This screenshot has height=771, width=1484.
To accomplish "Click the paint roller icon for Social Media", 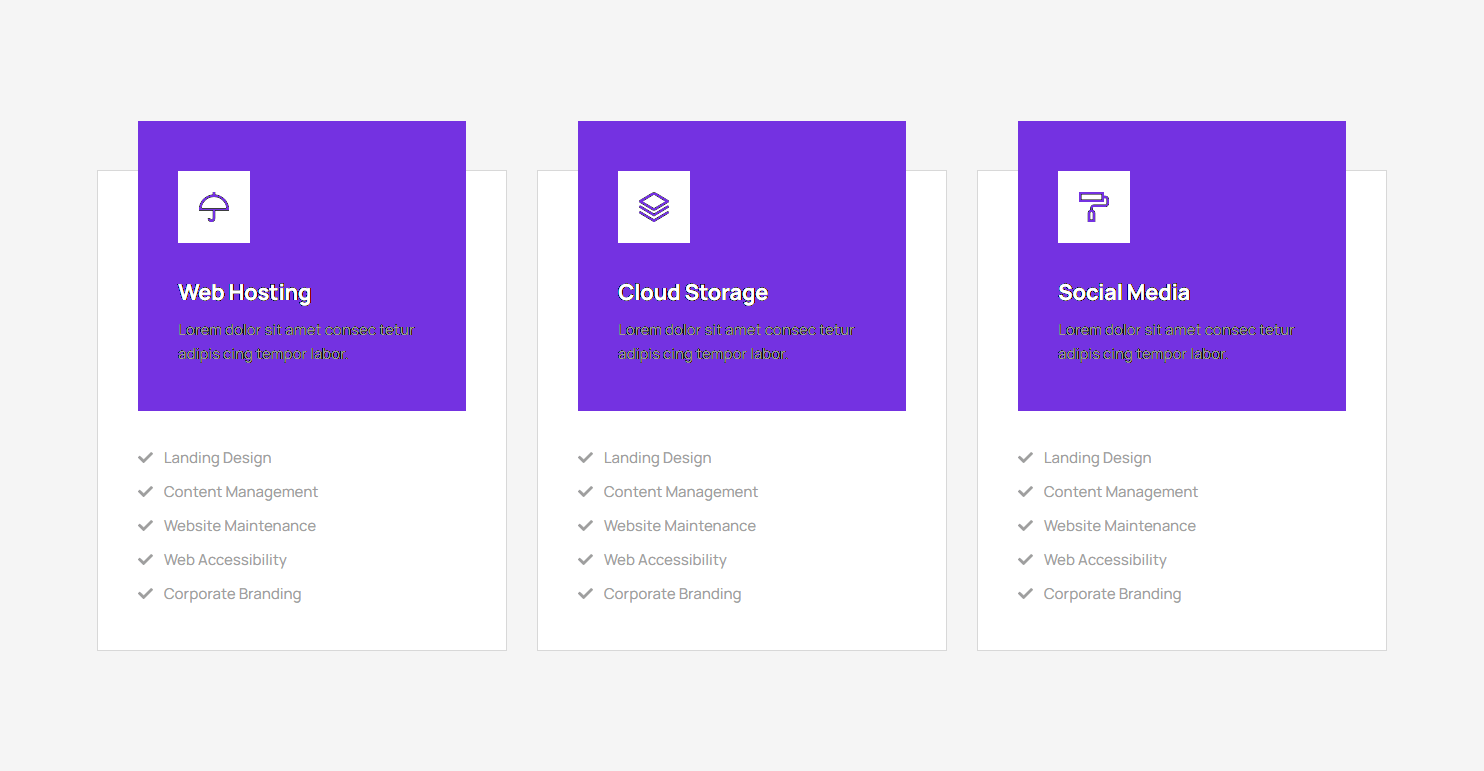I will 1094,207.
